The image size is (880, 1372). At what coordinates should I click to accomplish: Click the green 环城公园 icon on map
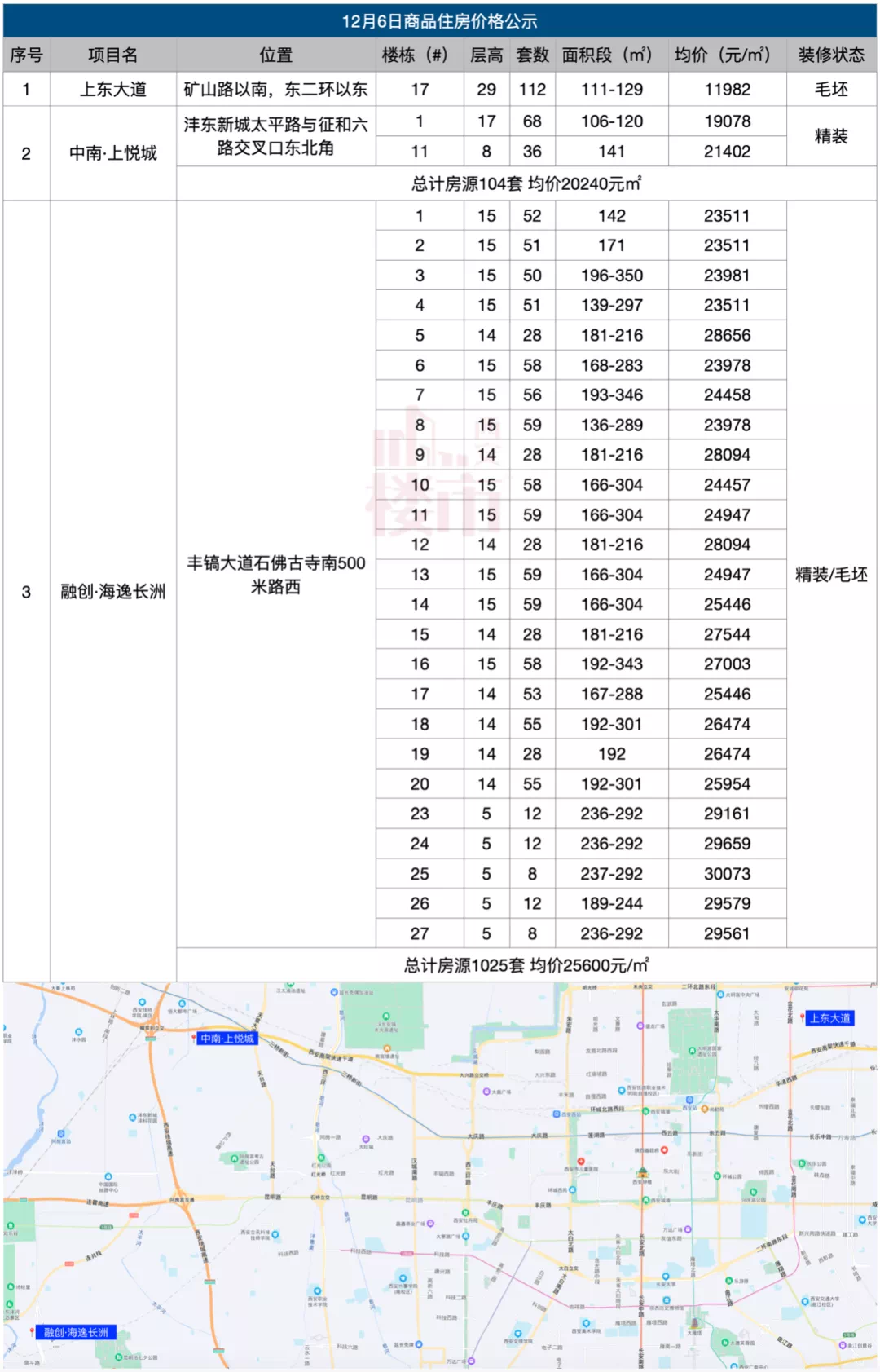[717, 1176]
